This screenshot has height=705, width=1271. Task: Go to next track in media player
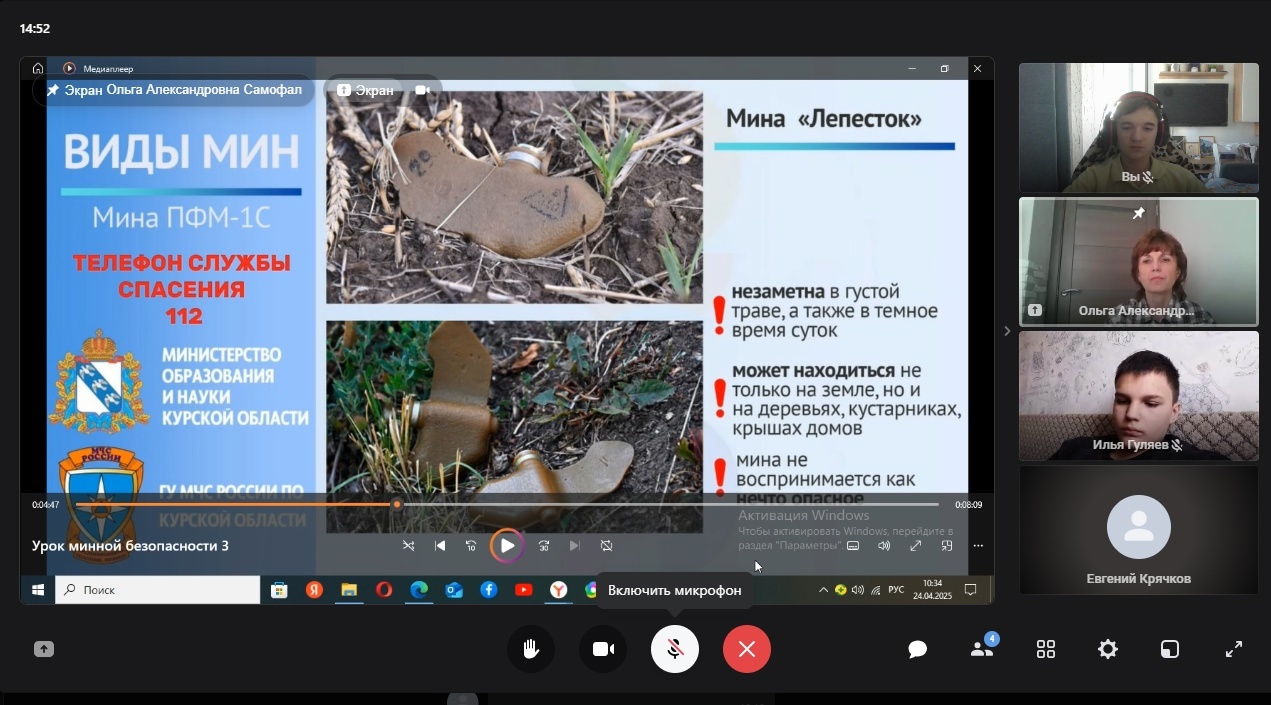[x=574, y=546]
